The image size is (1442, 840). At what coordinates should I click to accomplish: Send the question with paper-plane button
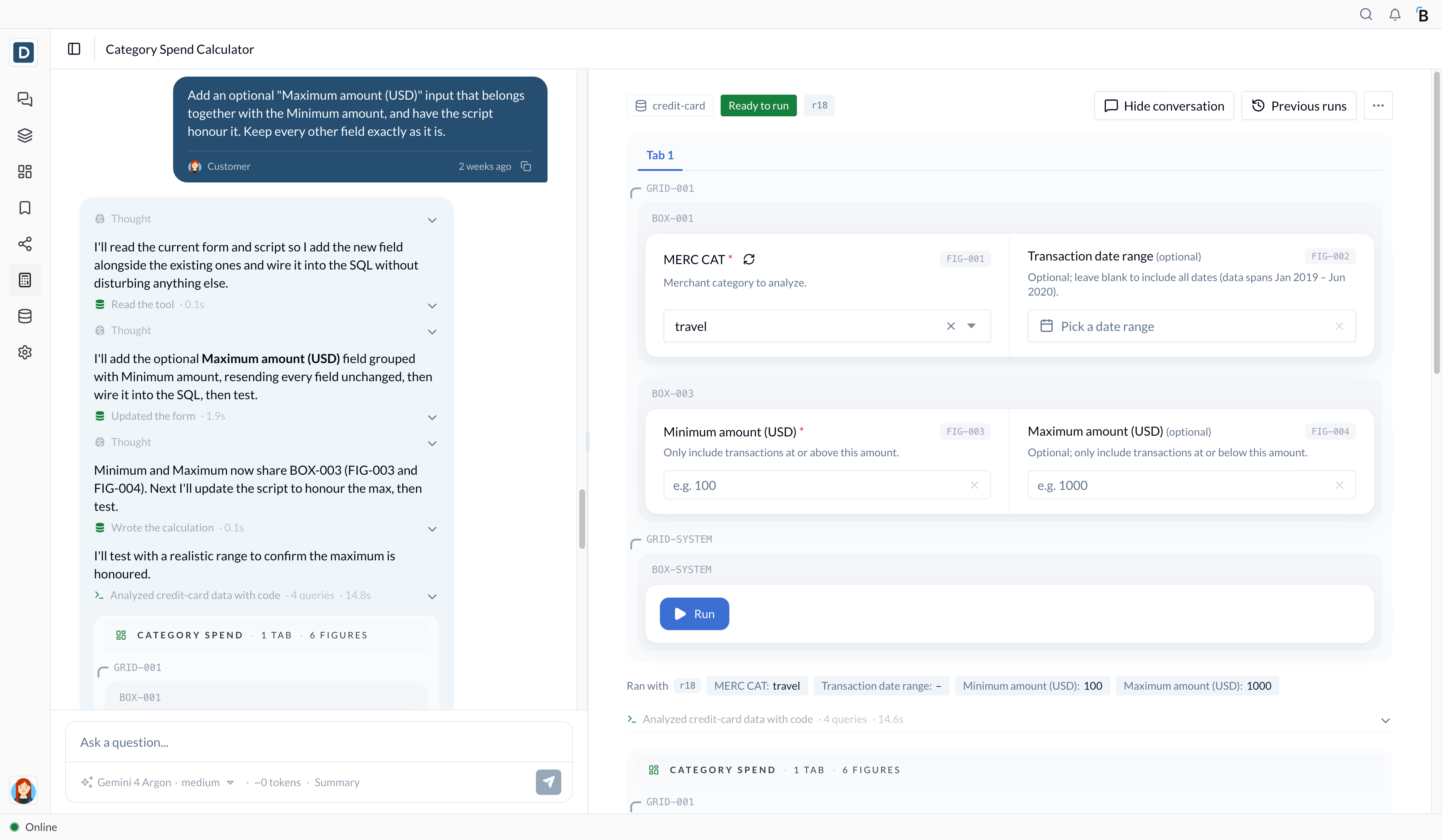[548, 781]
